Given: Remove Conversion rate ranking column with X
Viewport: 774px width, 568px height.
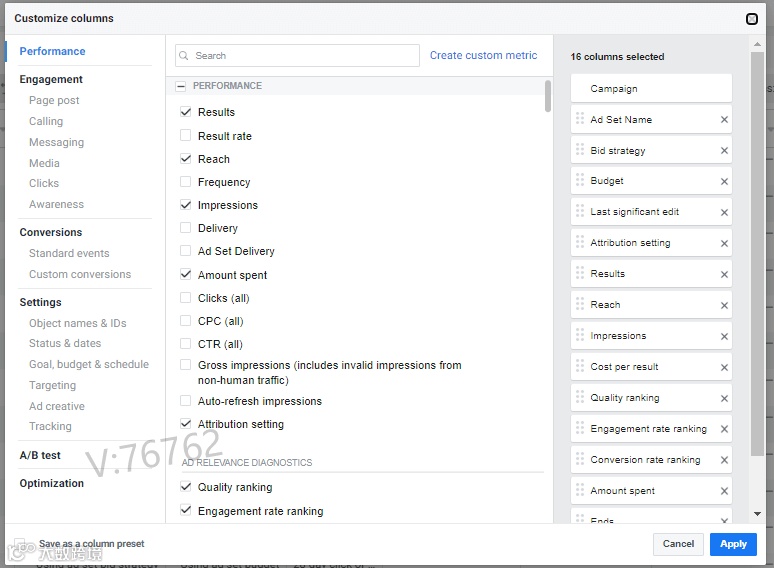Looking at the screenshot, I should click(724, 460).
